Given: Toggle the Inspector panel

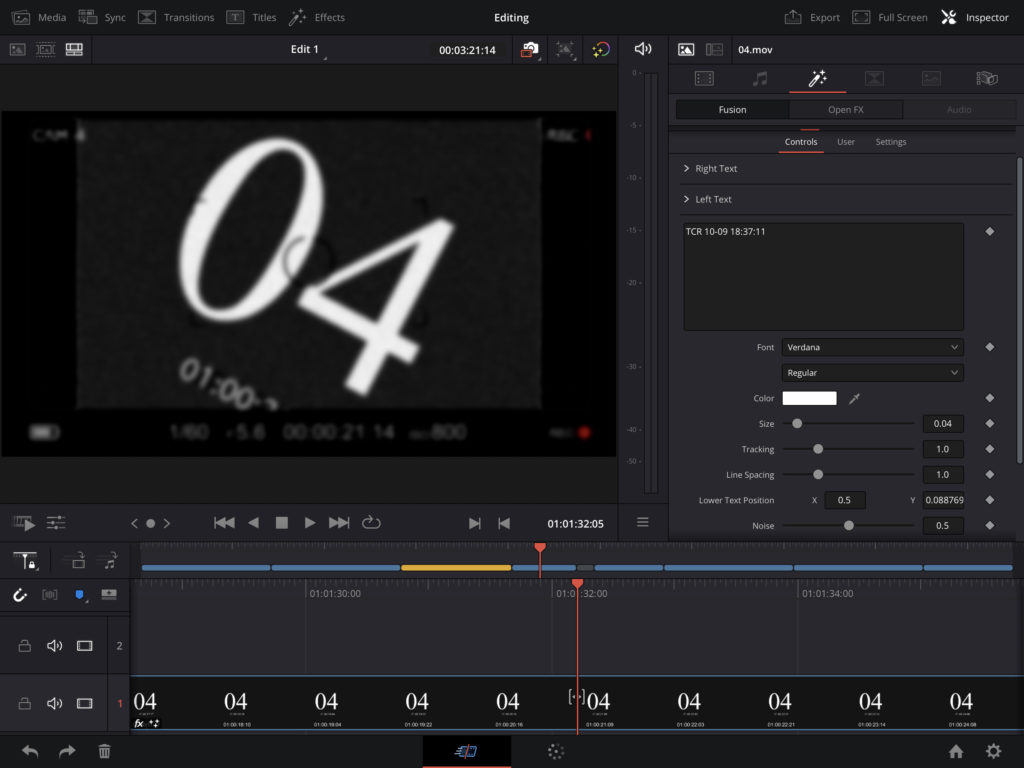Looking at the screenshot, I should [x=974, y=18].
